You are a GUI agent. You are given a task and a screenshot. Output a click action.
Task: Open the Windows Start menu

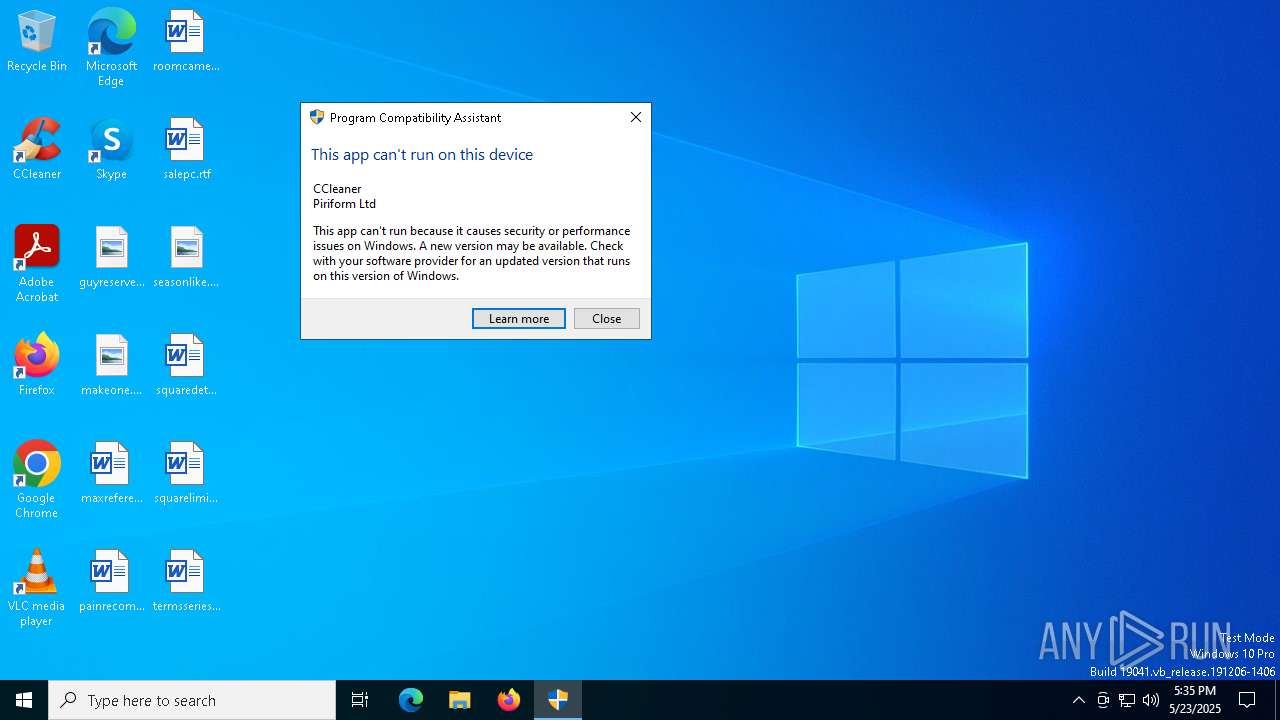coord(24,700)
